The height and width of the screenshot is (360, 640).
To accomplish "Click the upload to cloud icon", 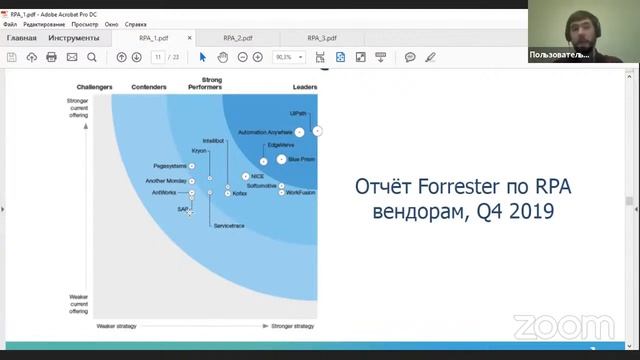I will [x=31, y=57].
